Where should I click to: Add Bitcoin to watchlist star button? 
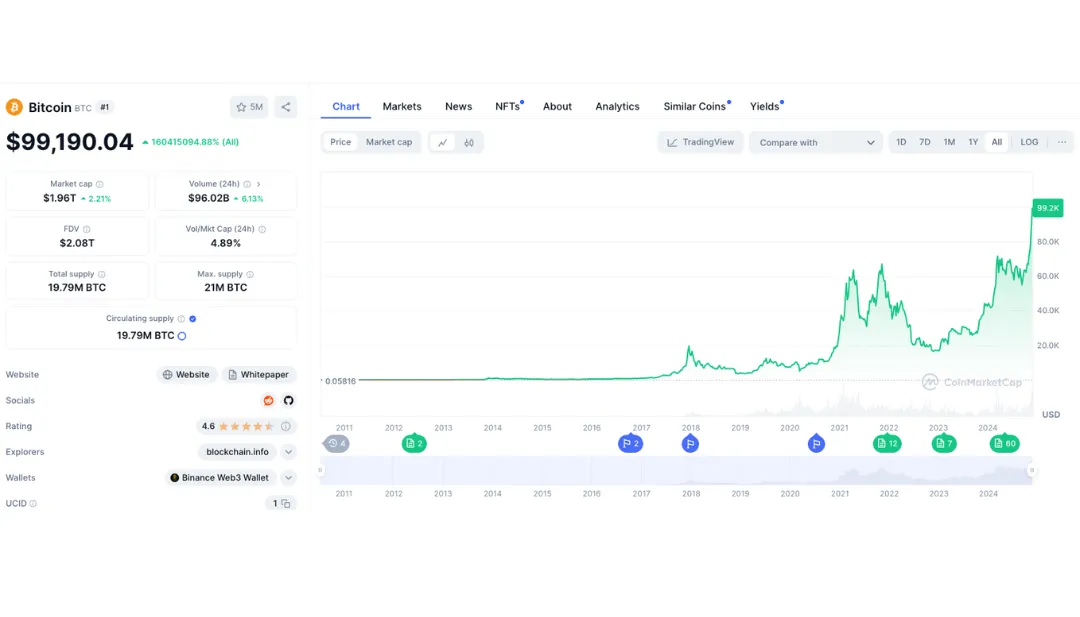249,107
